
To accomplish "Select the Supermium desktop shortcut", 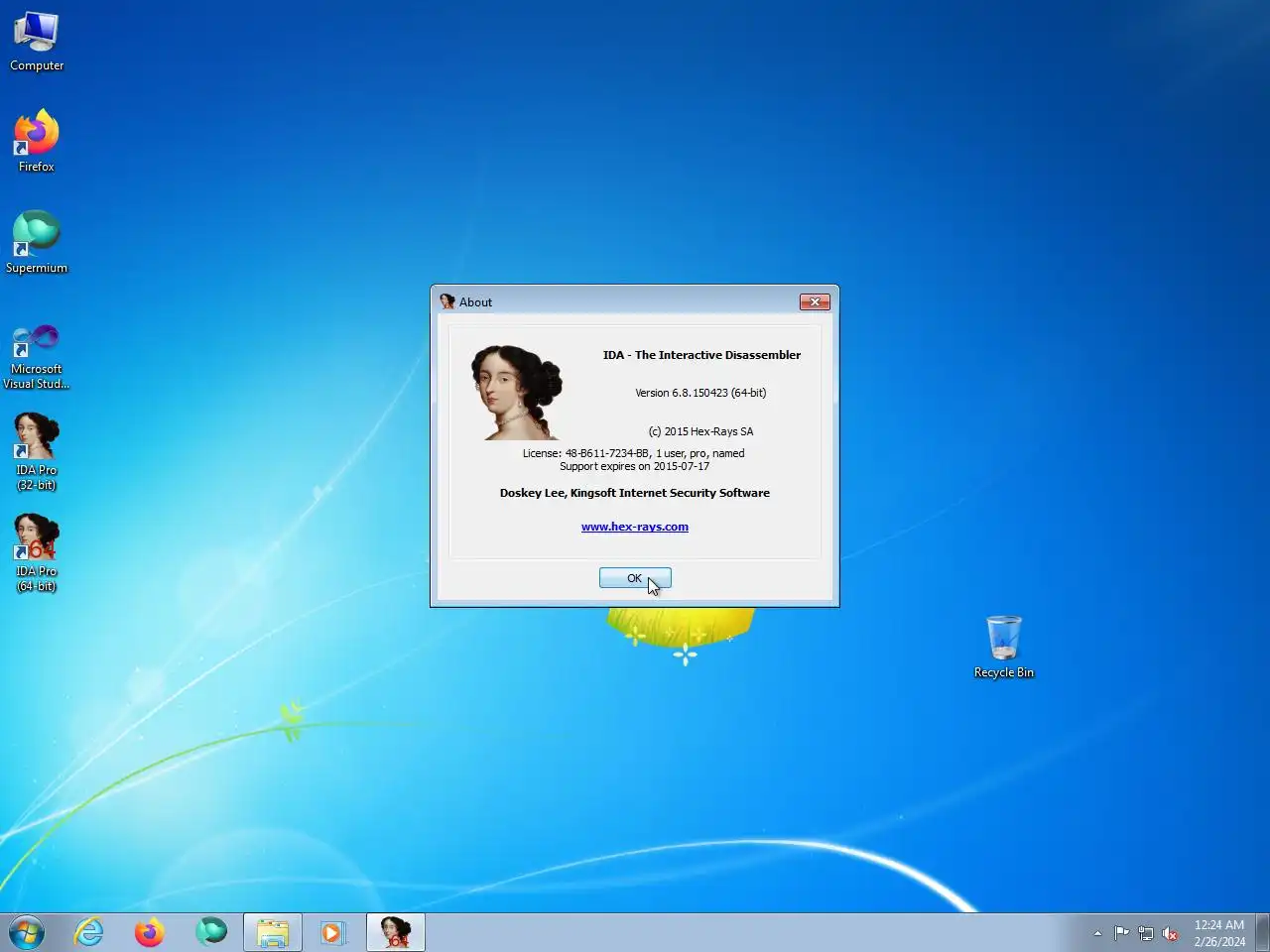I will pos(37,243).
